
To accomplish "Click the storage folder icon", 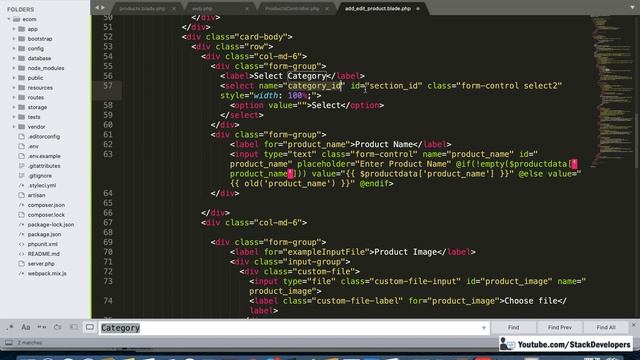I will pyautogui.click(x=22, y=107).
